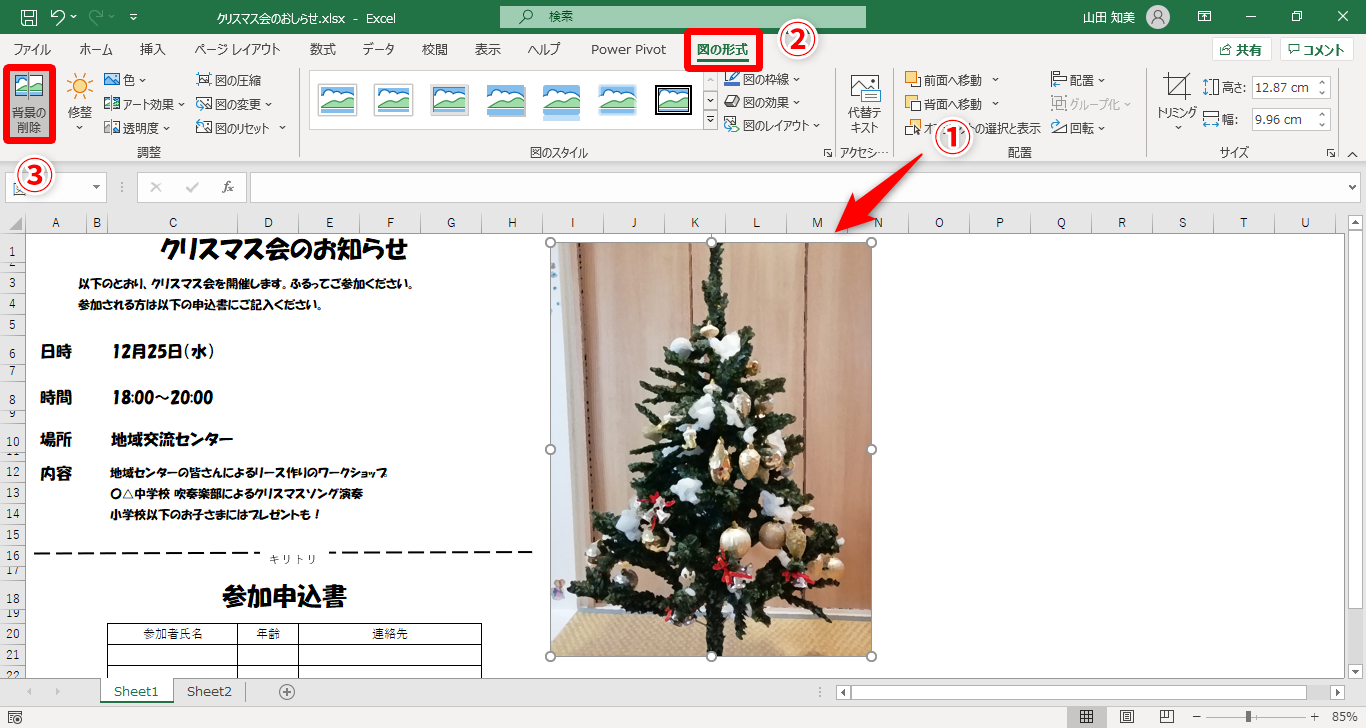1366x728 pixels.
Task: Open the ファイル tab
Action: coord(32,49)
